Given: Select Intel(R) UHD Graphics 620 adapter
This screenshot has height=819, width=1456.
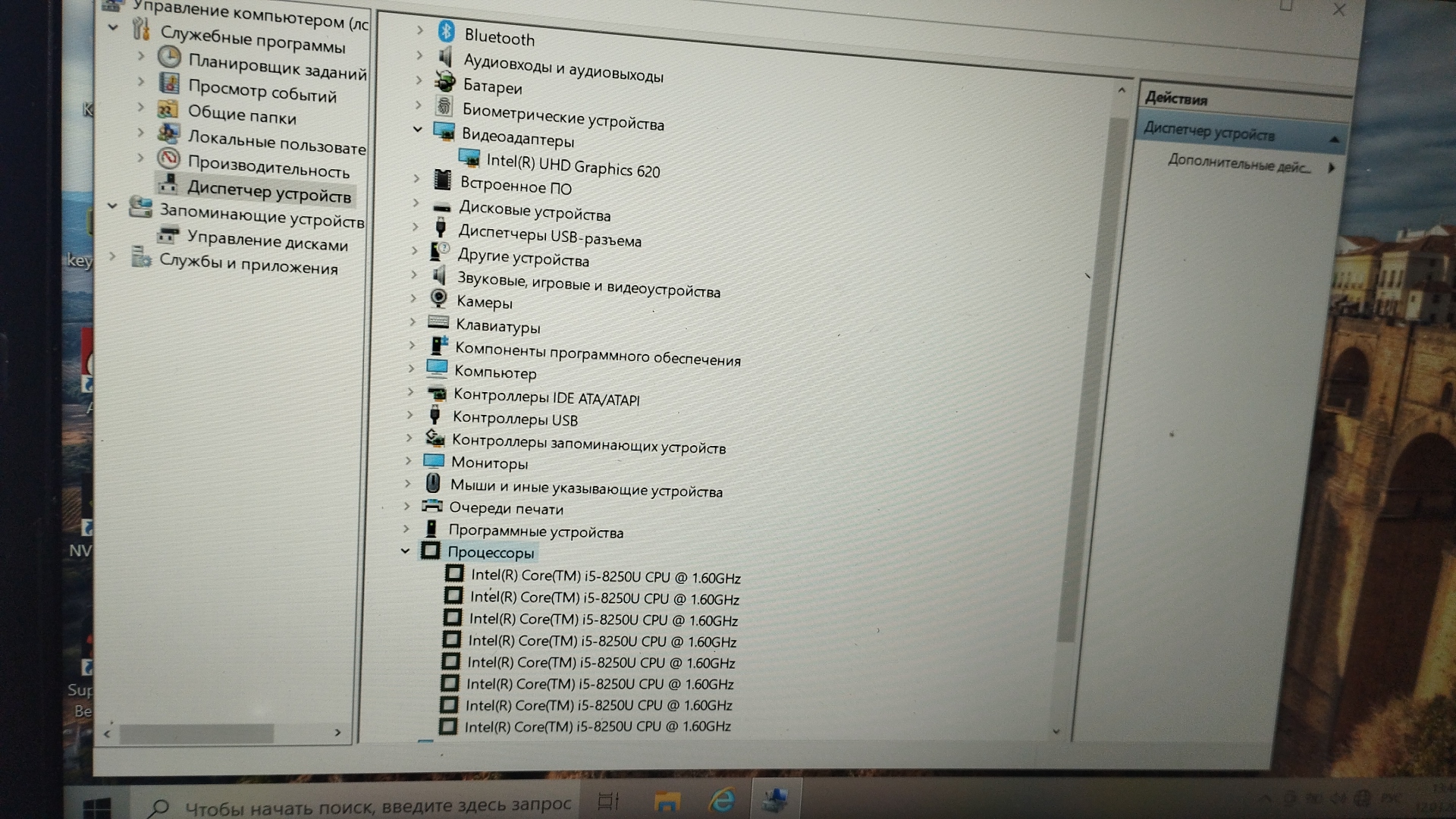Looking at the screenshot, I should (x=573, y=166).
